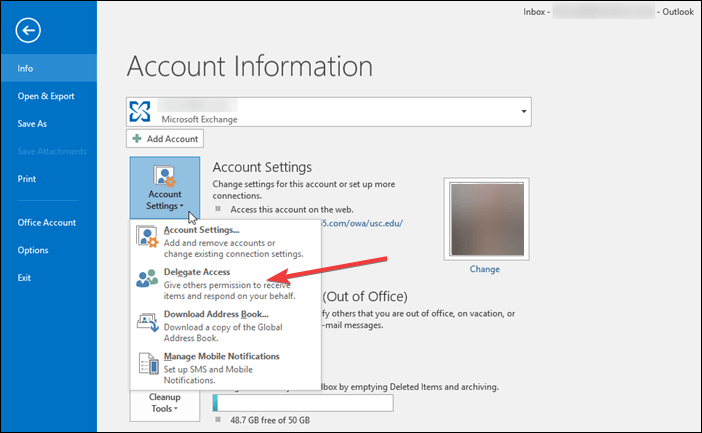Click 'Access this account on the web' text
This screenshot has width=702, height=433.
click(292, 209)
